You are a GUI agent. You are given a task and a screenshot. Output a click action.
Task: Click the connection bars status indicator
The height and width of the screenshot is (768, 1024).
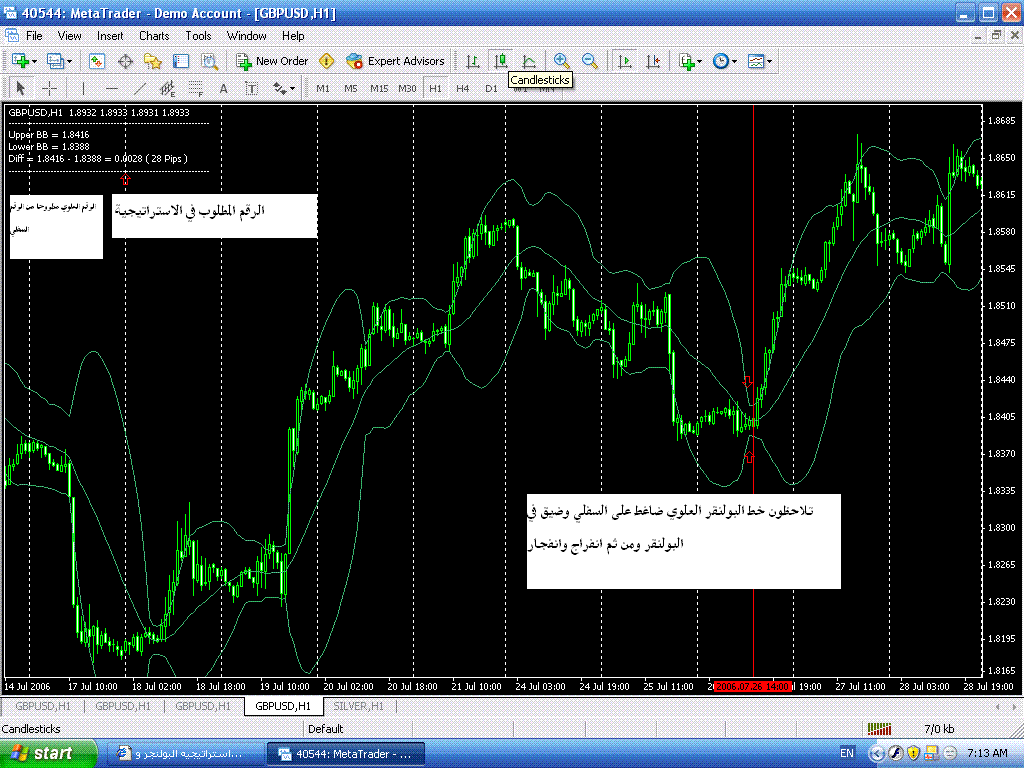880,729
